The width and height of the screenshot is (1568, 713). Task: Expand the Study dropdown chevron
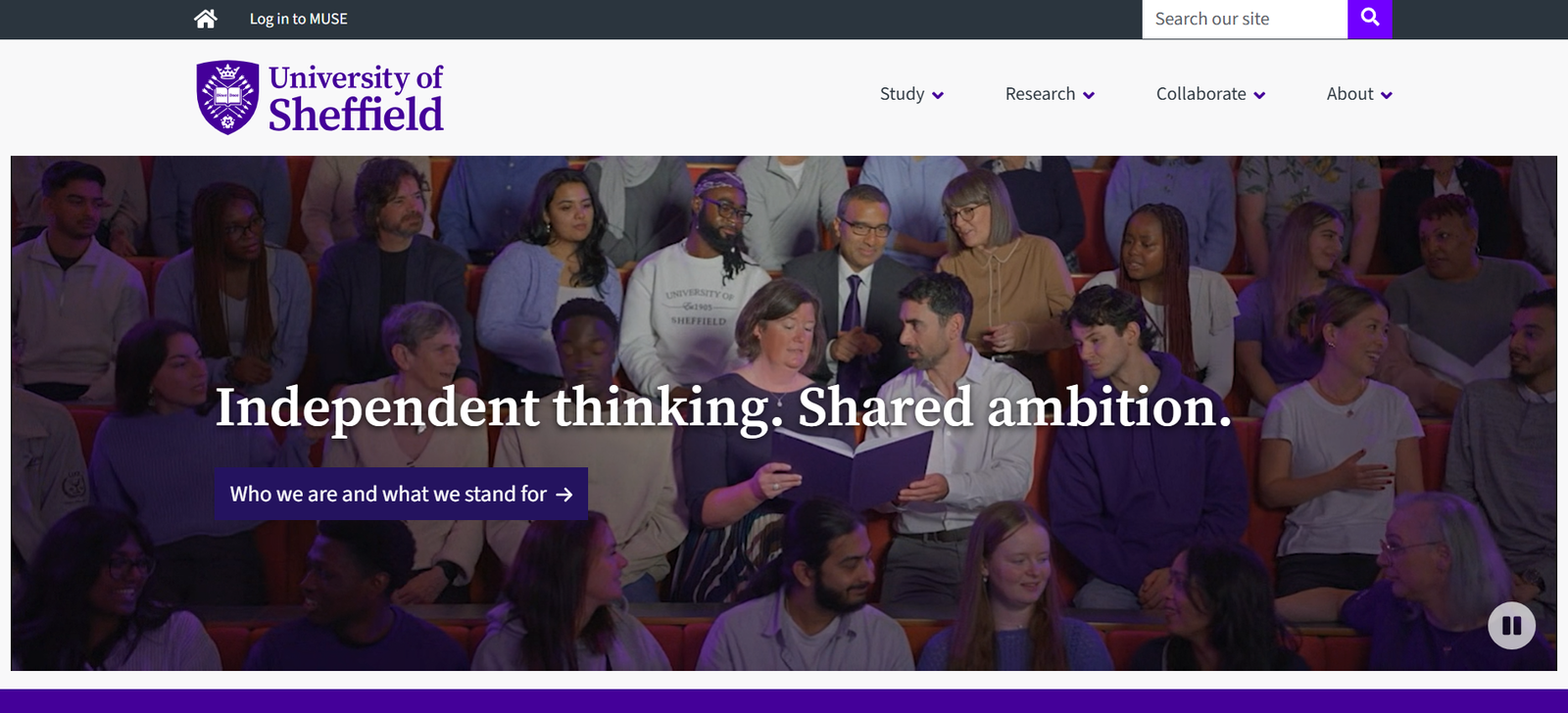pyautogui.click(x=939, y=96)
